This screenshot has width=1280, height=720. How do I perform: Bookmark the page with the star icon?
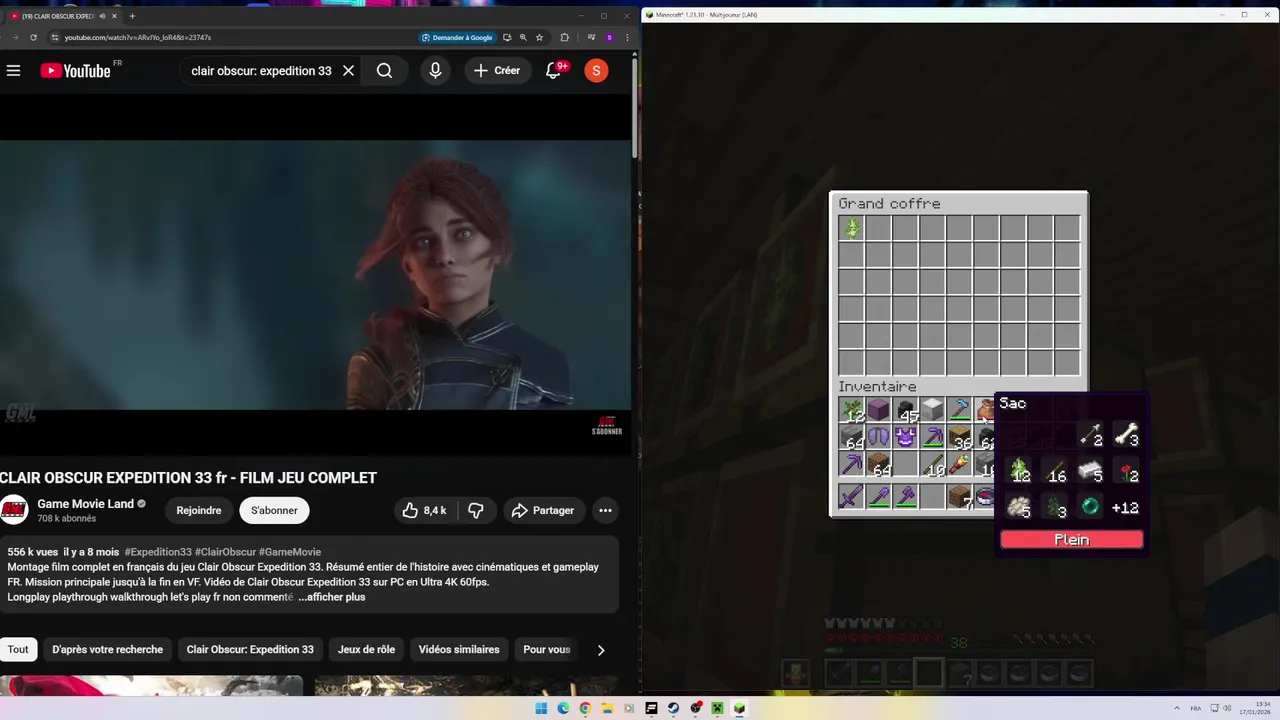click(x=539, y=37)
